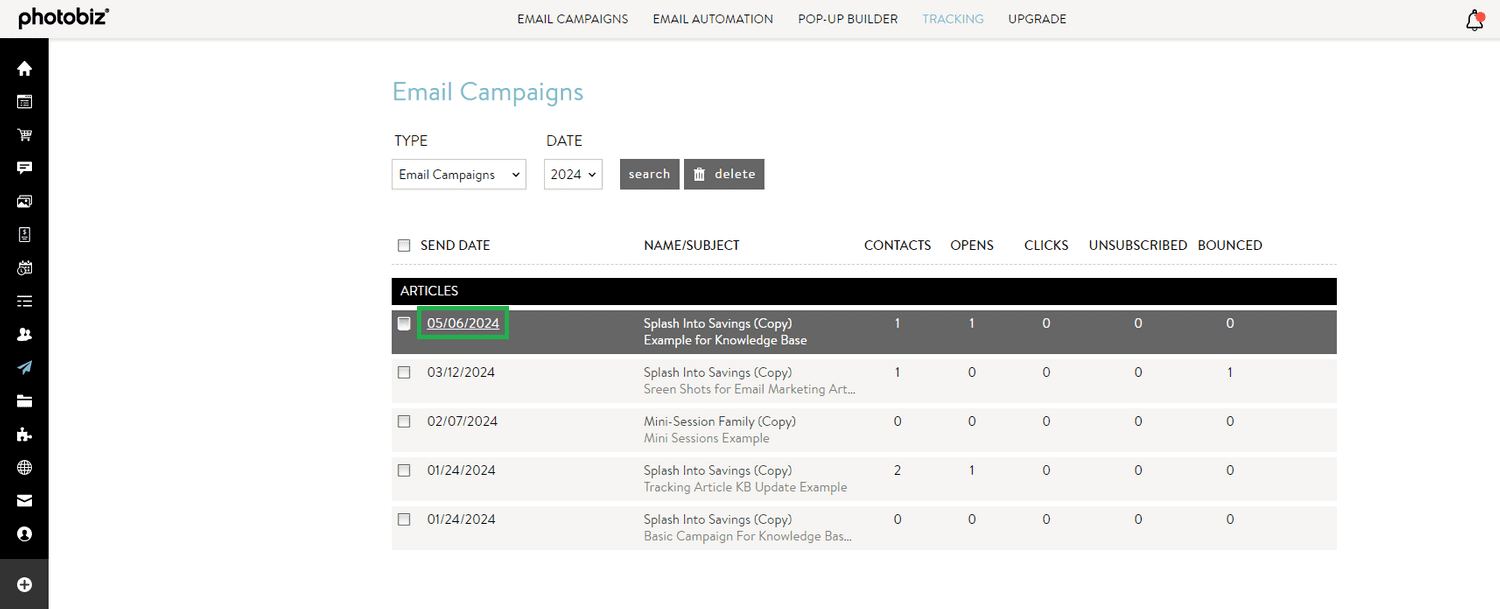
Task: Open the shopping cart section
Action: tap(24, 134)
